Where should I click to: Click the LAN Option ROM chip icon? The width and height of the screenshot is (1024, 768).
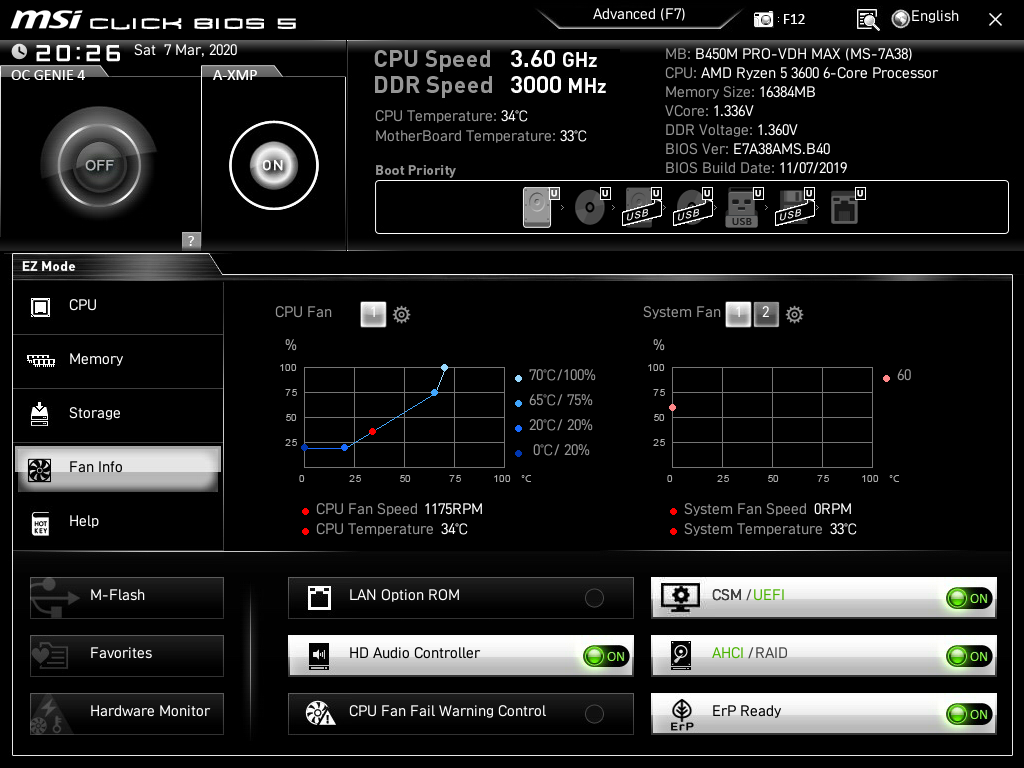click(319, 597)
